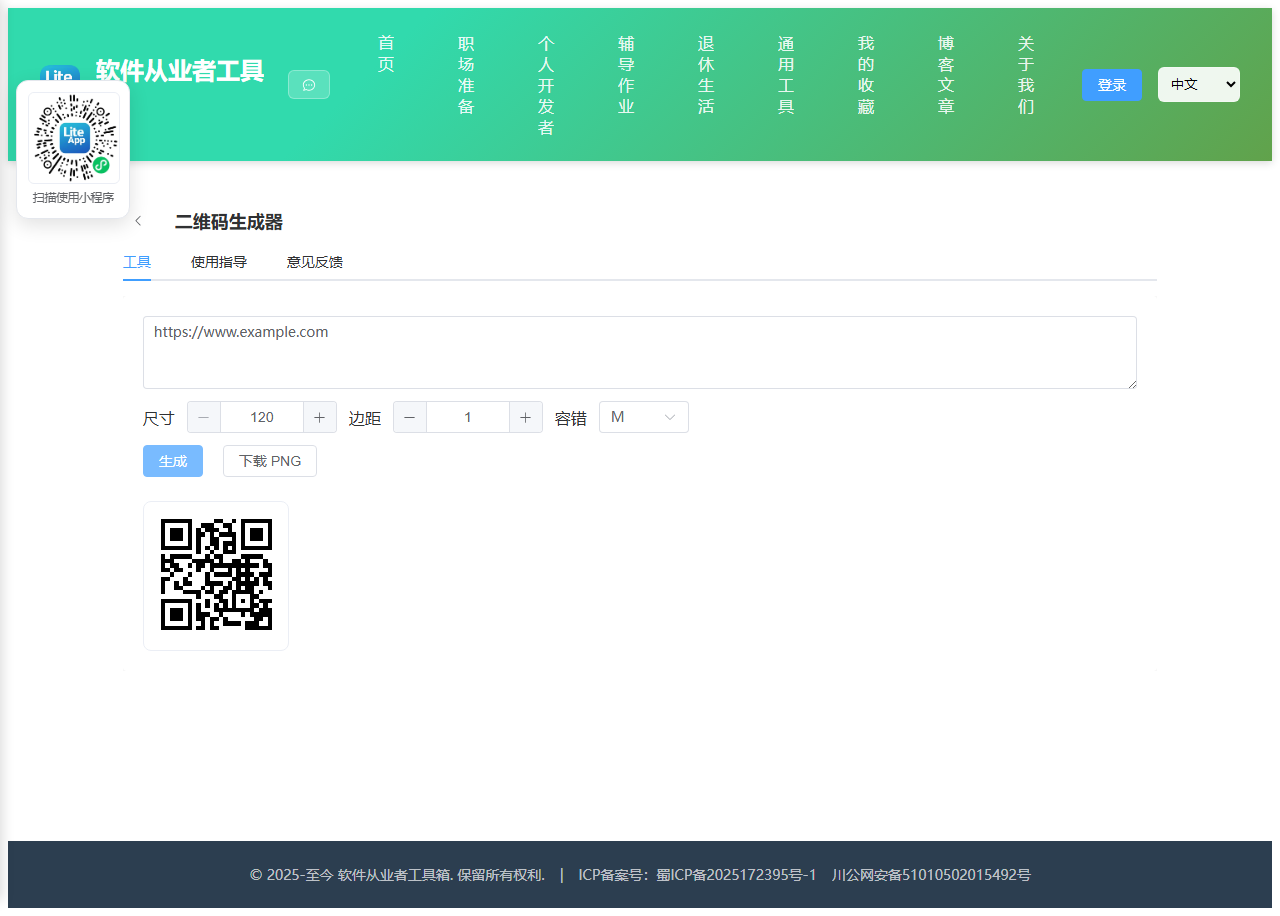Viewport: 1280px width, 916px height.
Task: Click the 软件从业者工具 site title
Action: pos(180,71)
